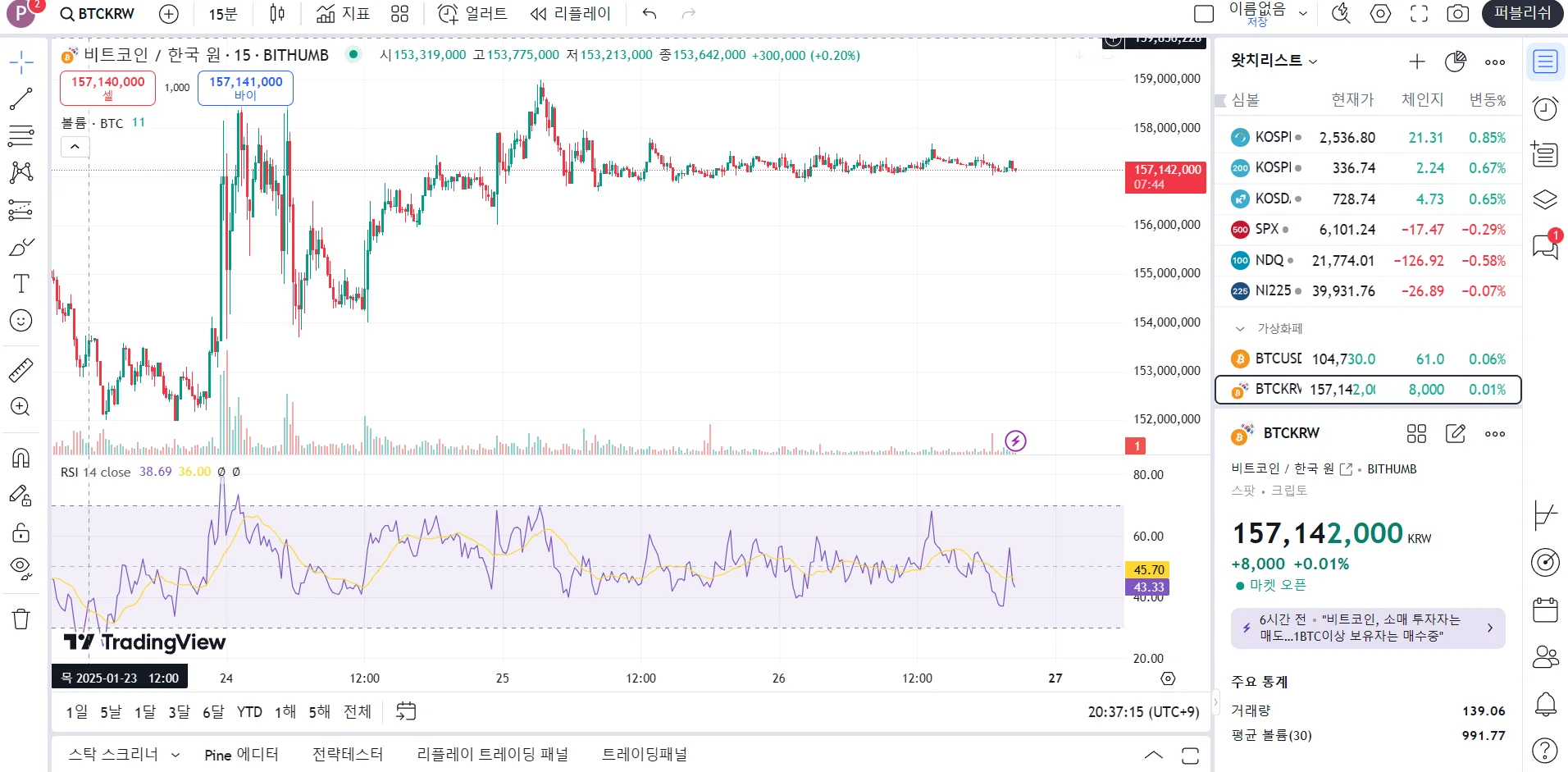Open quick search tool
The image size is (1568, 772).
[1342, 14]
